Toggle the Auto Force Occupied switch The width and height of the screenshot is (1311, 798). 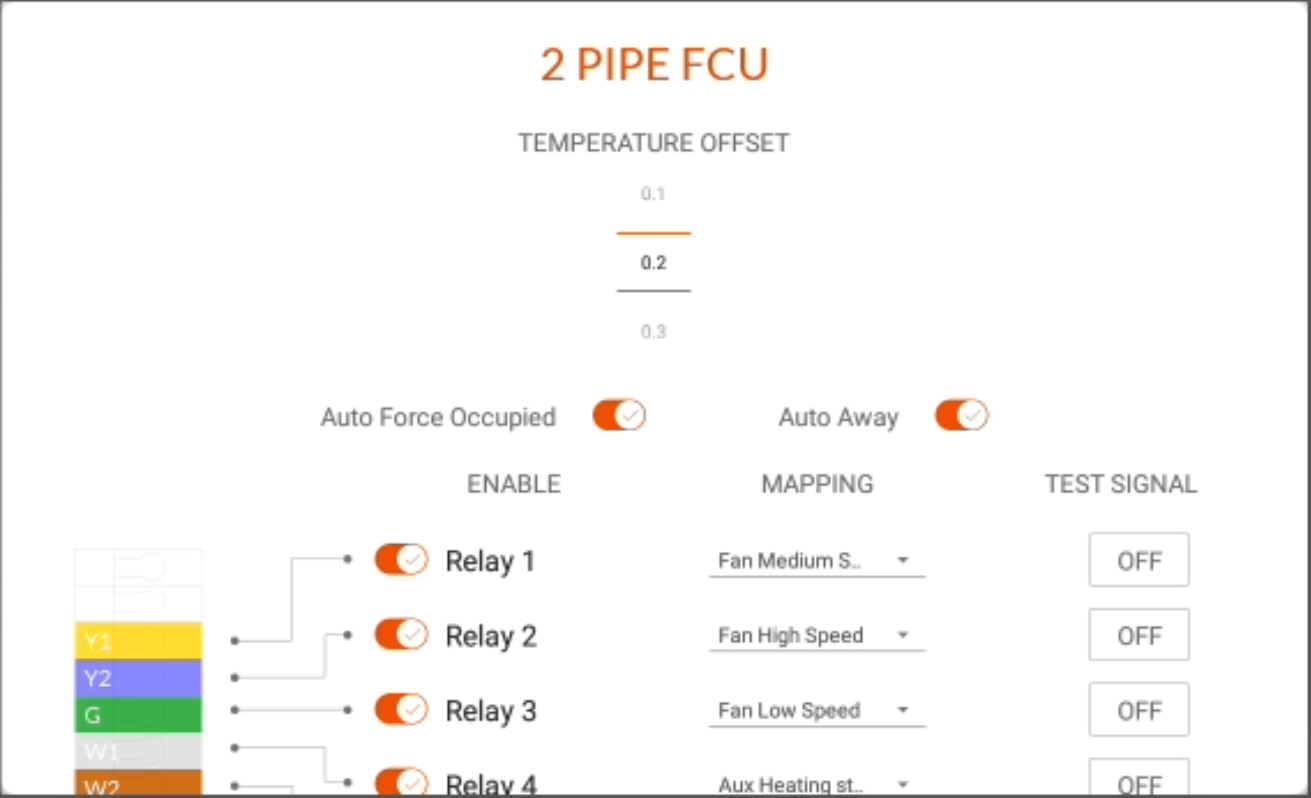pyautogui.click(x=619, y=415)
